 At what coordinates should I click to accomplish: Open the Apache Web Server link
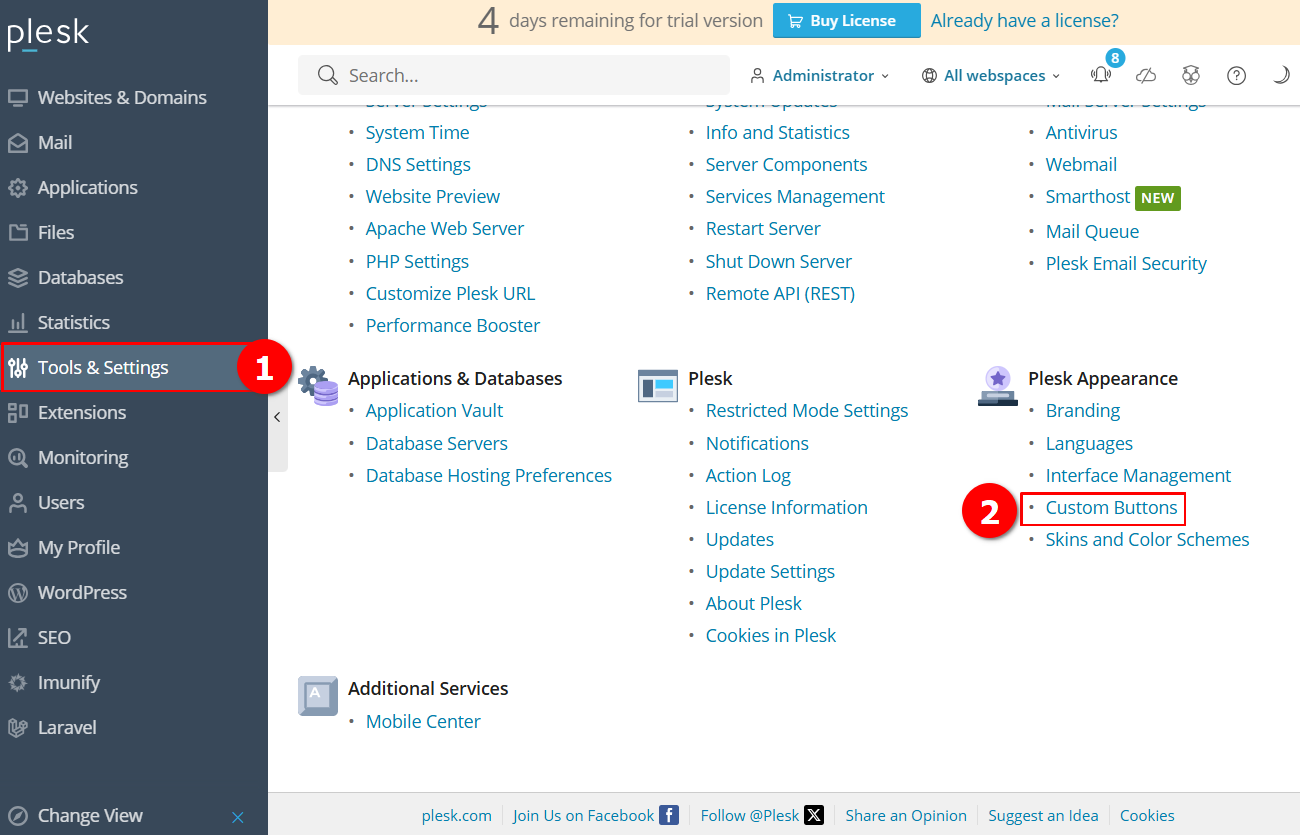coord(445,228)
